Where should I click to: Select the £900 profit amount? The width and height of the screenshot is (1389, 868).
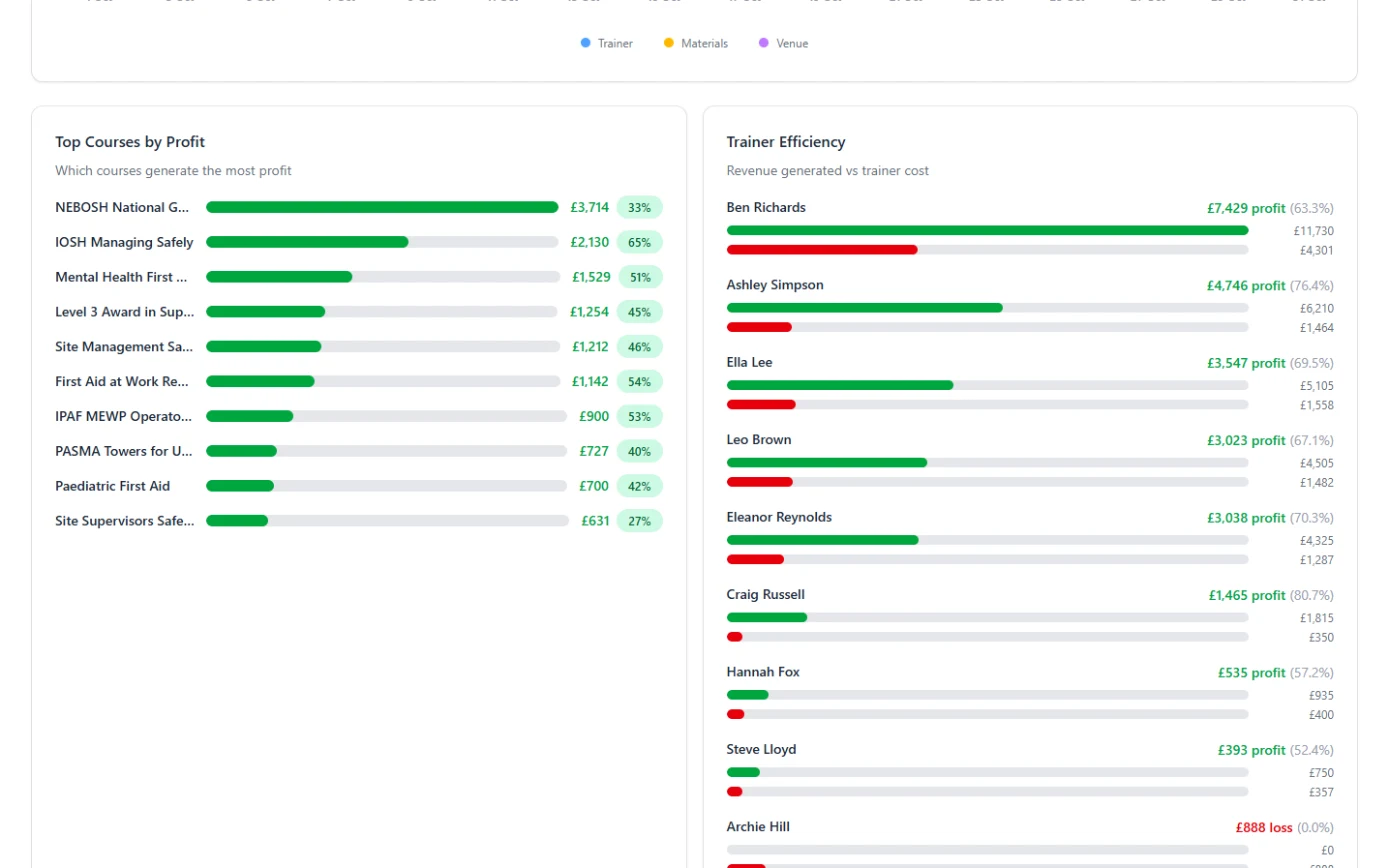point(594,416)
